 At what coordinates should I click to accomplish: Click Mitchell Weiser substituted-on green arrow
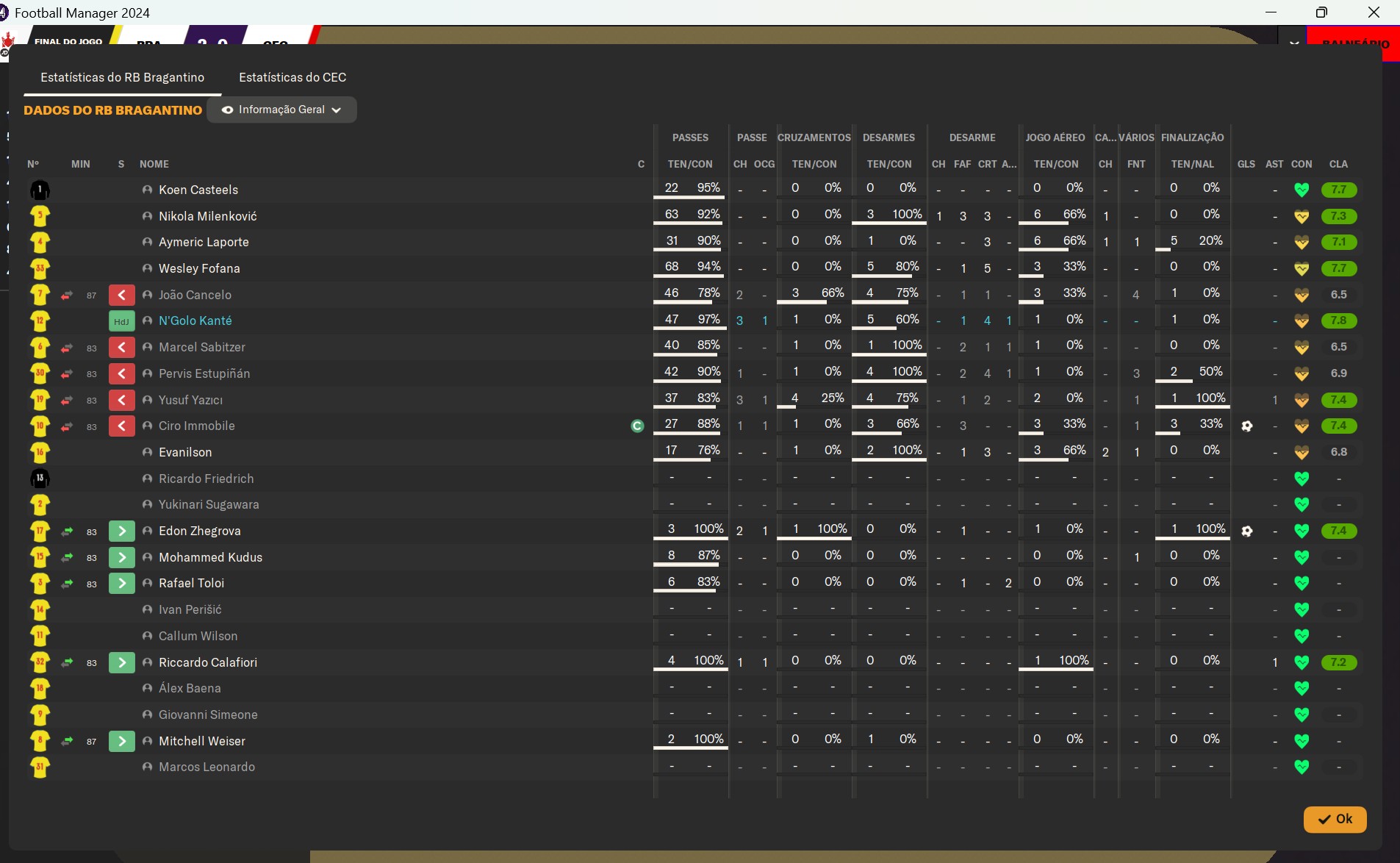click(121, 741)
